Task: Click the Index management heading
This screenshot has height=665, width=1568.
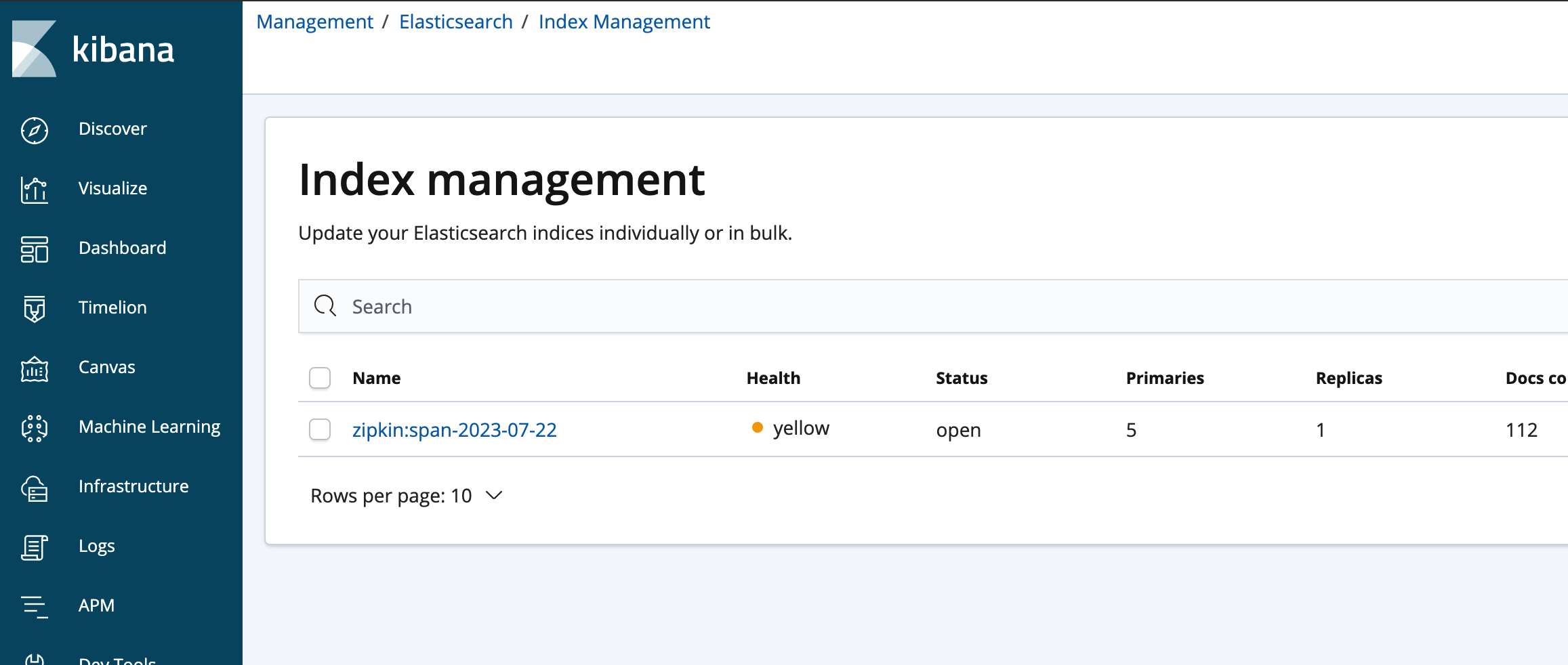Action: pos(501,180)
